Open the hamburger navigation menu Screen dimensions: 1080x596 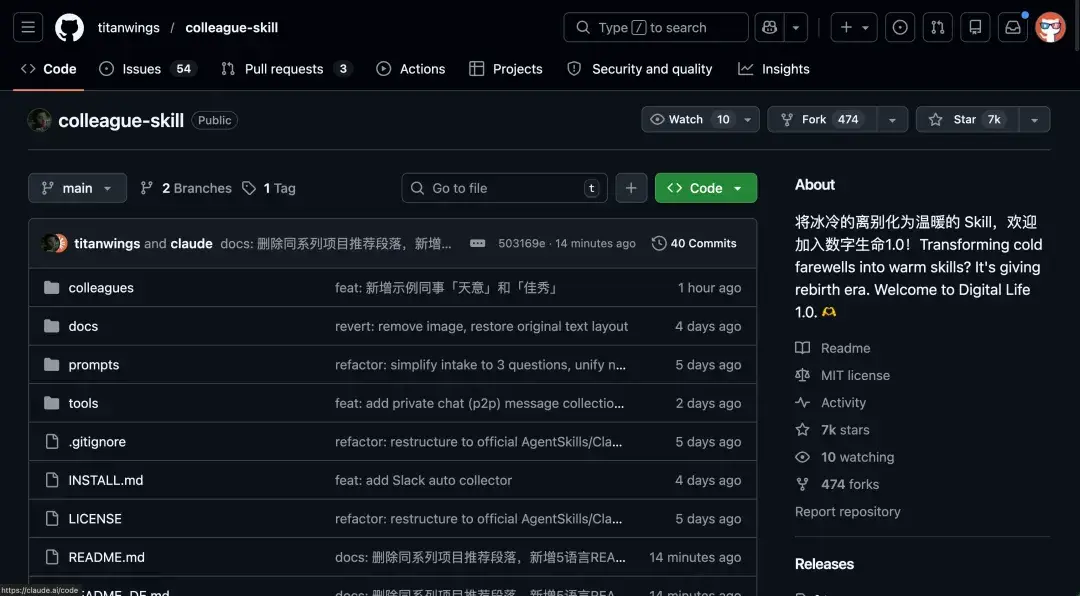(x=28, y=28)
